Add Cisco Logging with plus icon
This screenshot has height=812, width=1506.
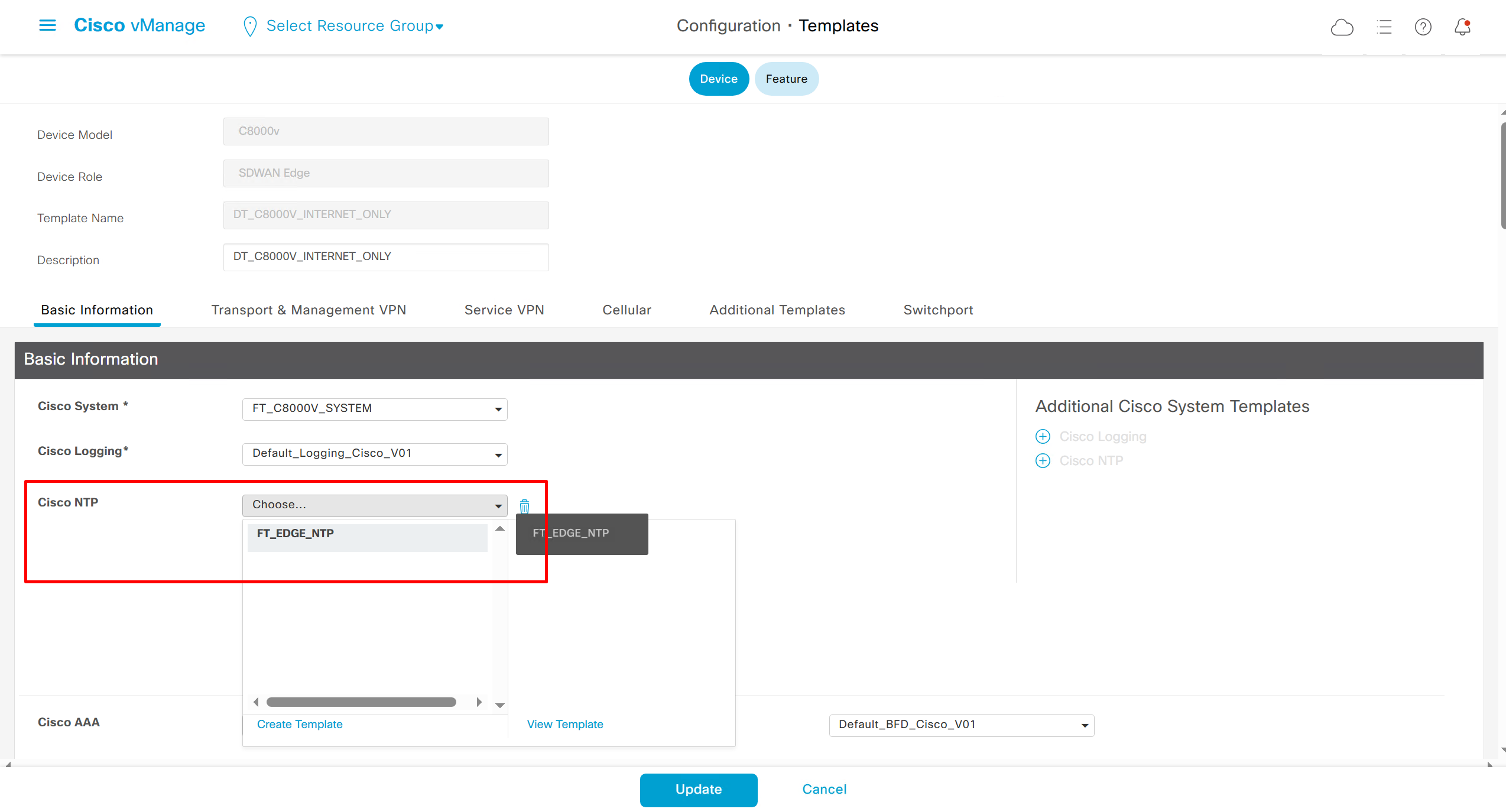pos(1043,437)
